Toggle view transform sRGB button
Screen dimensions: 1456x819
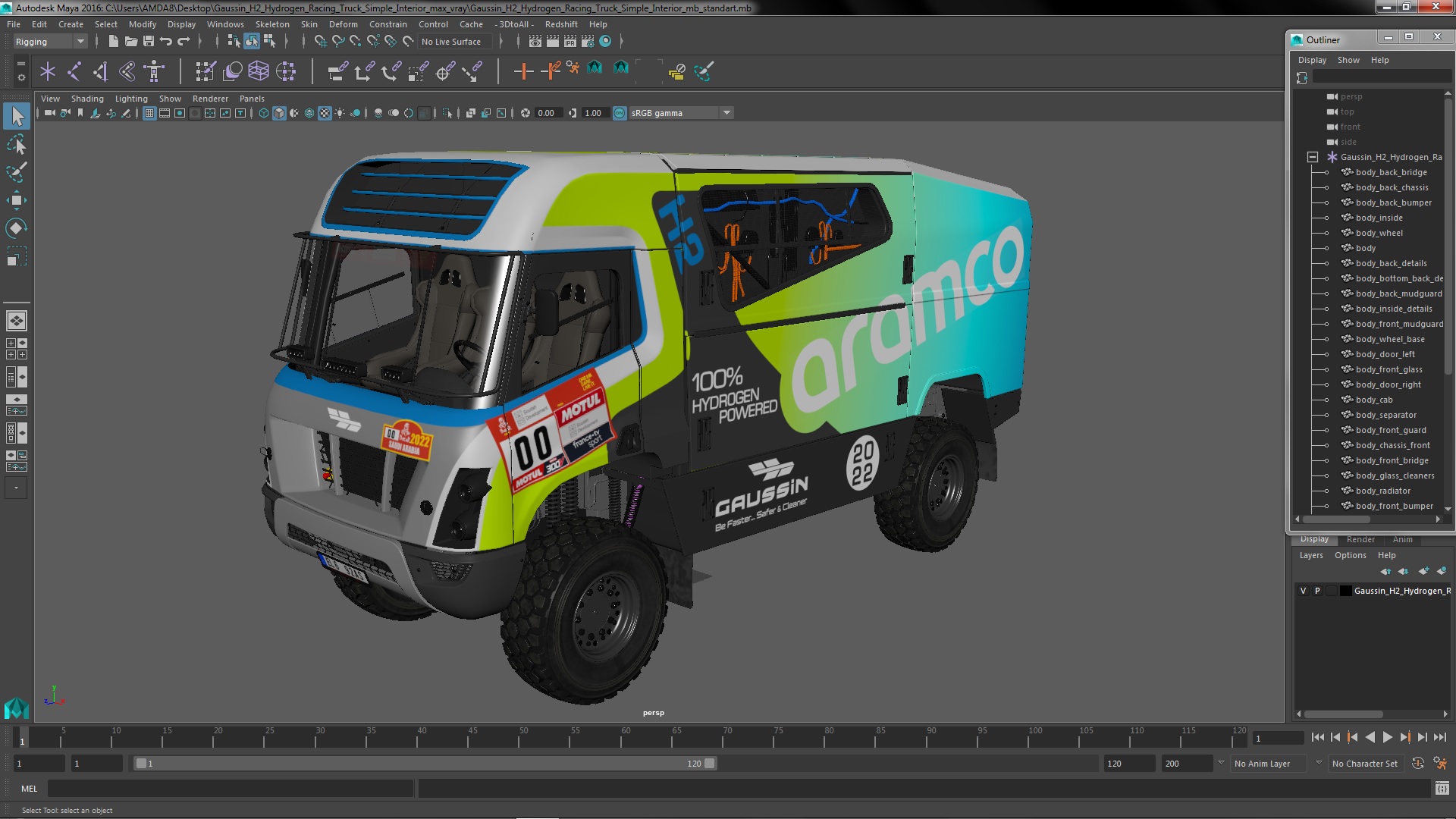coord(620,113)
